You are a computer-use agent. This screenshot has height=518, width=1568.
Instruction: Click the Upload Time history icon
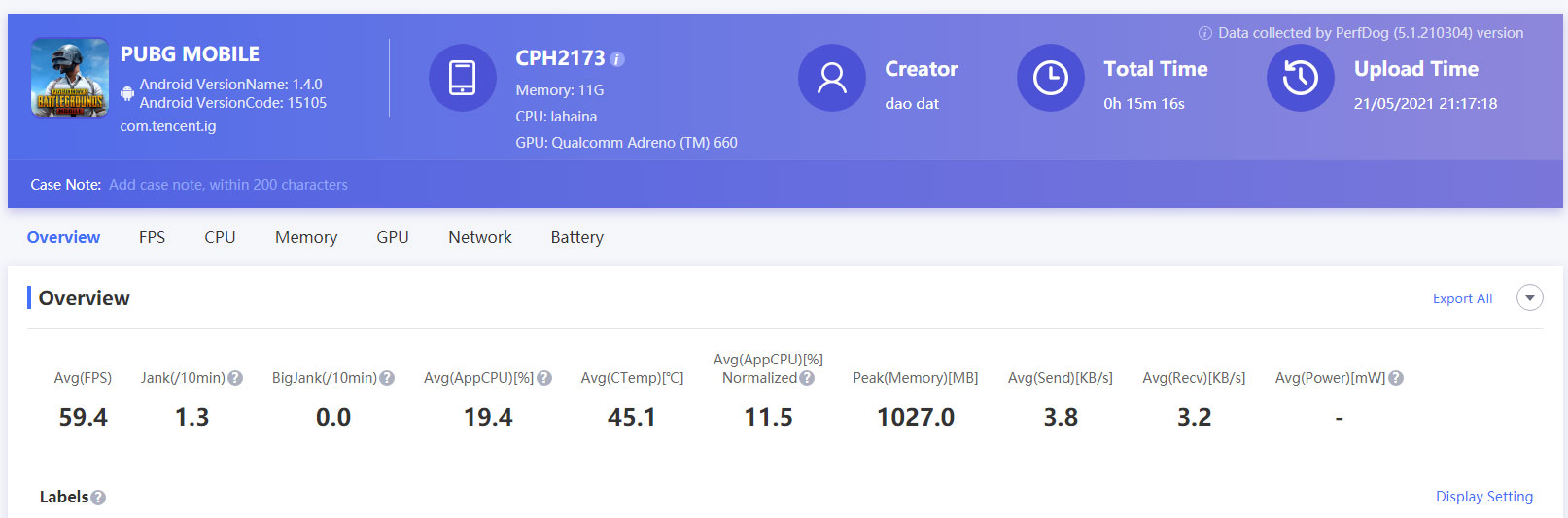tap(1301, 78)
